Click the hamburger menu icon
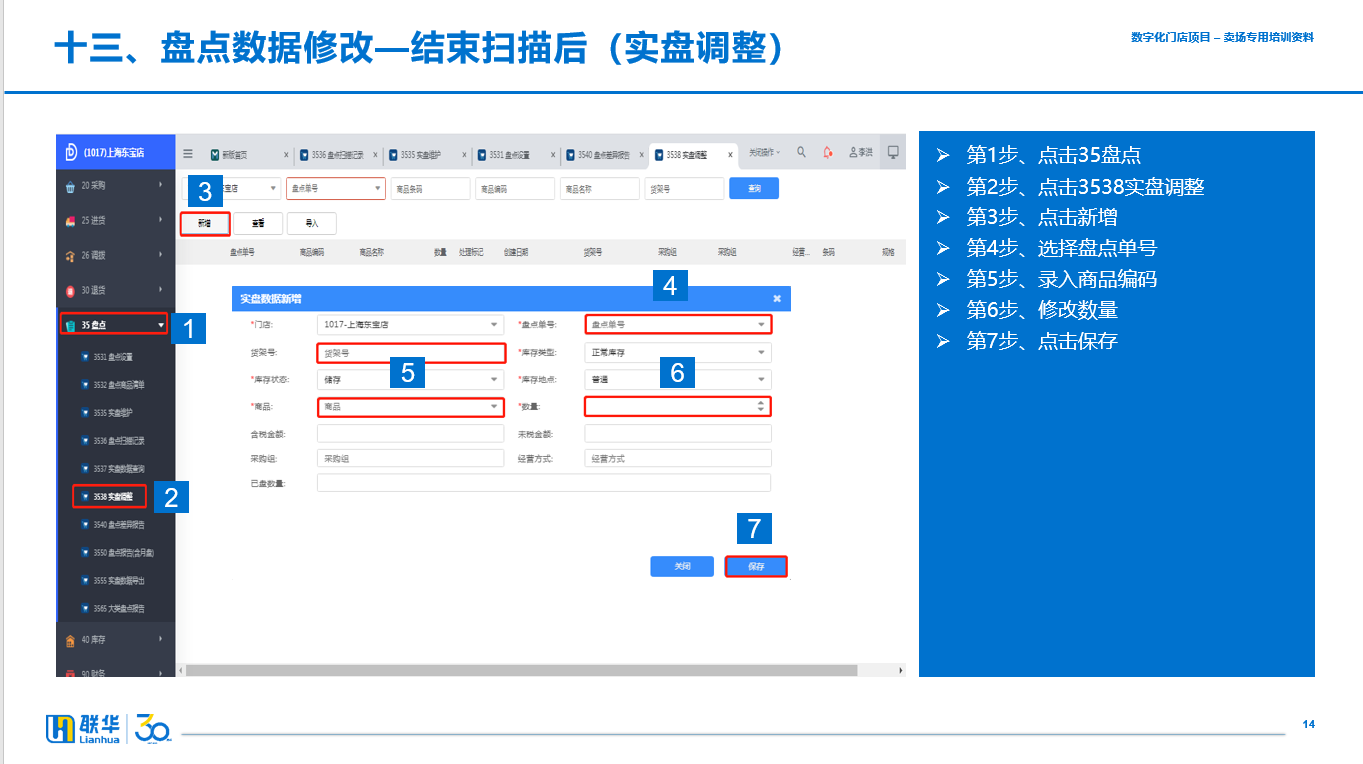Viewport: 1363px width, 764px height. pyautogui.click(x=188, y=153)
